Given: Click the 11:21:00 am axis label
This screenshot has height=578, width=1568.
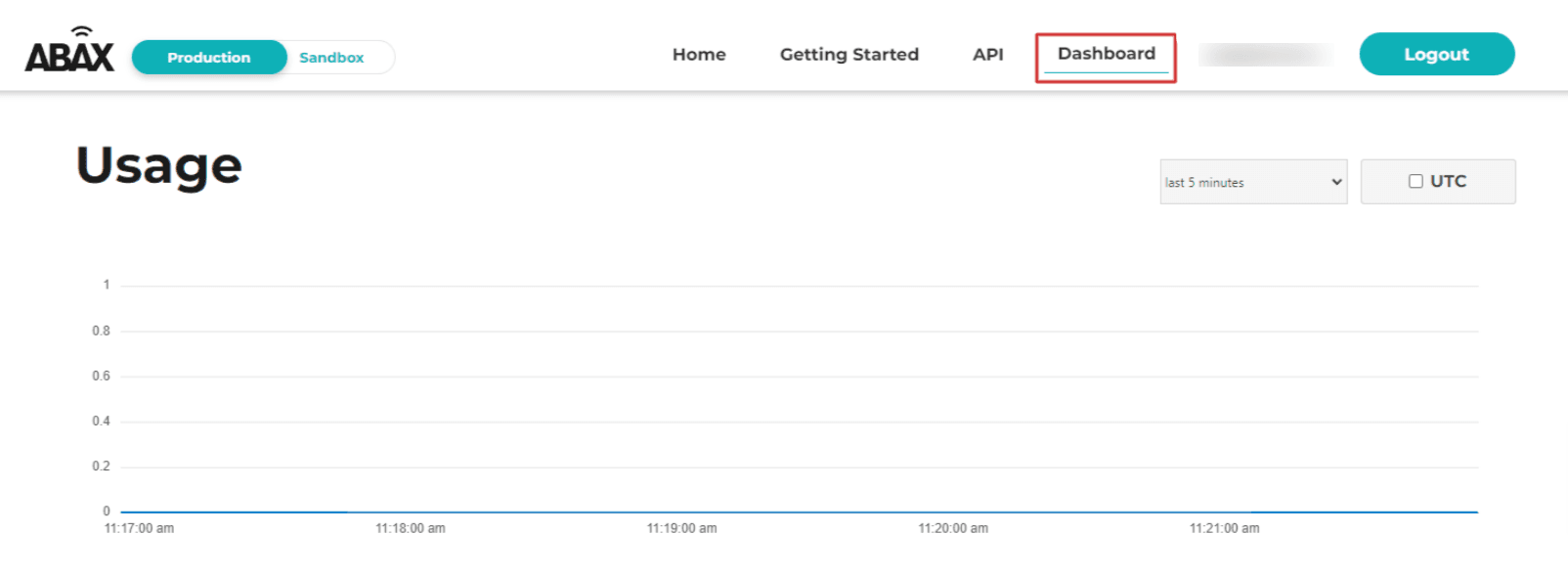Looking at the screenshot, I should point(1224,528).
